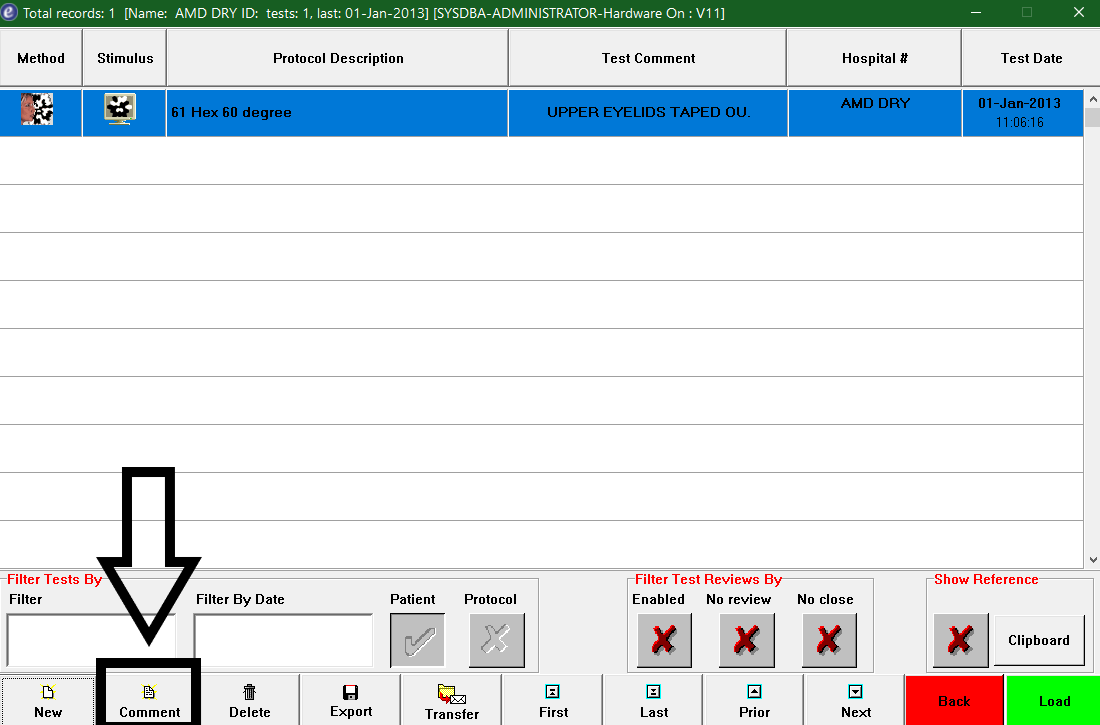Screen dimensions: 1100x725
Task: Jump to First record
Action: tap(553, 700)
